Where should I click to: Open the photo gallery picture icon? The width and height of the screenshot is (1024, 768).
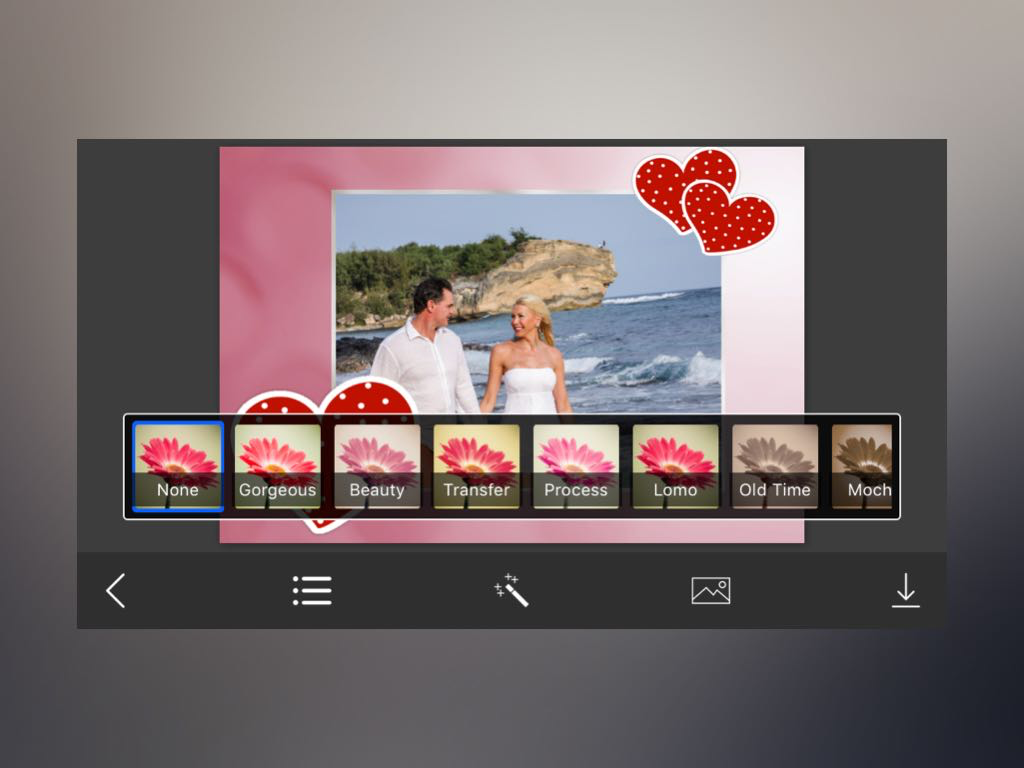click(x=711, y=590)
